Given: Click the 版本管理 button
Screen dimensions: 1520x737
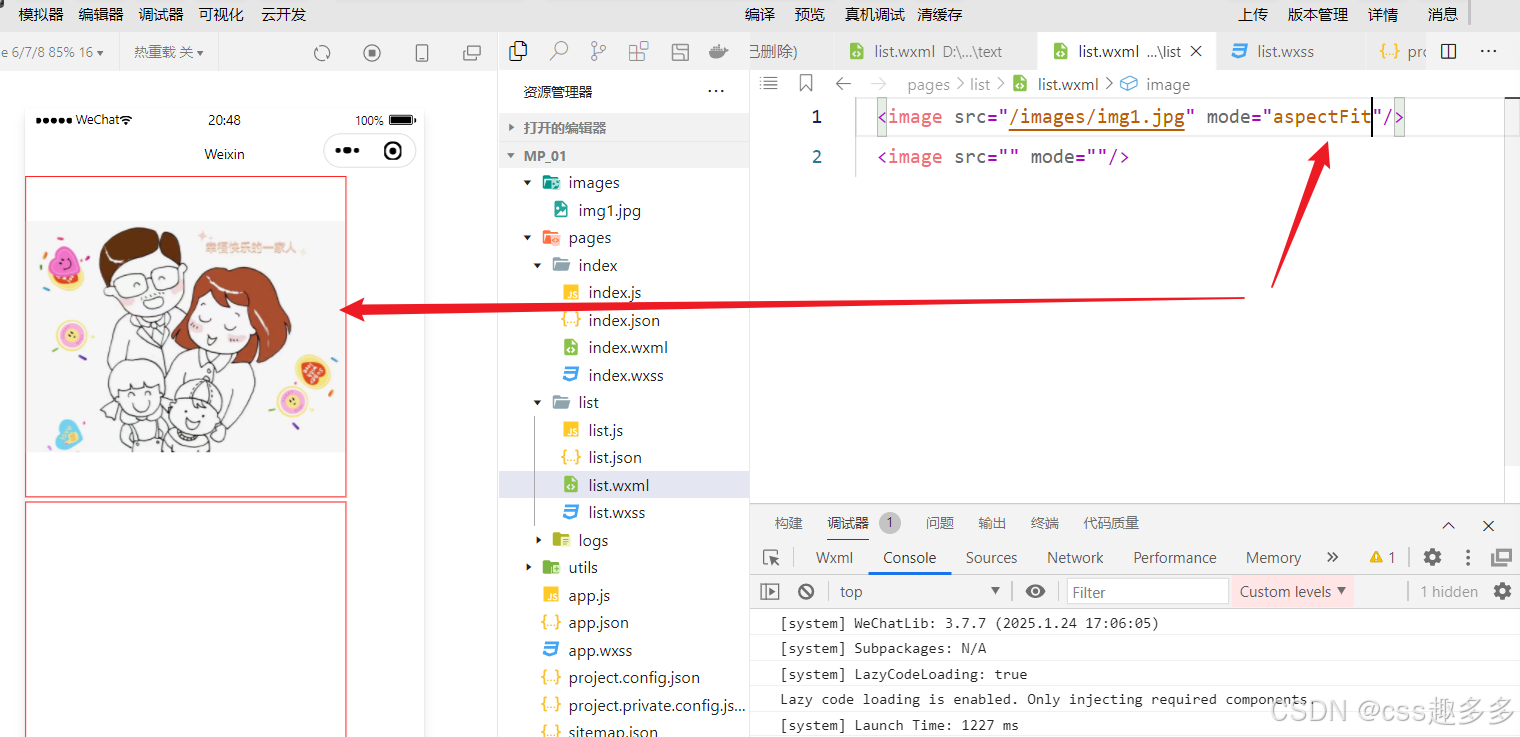Looking at the screenshot, I should click(x=1318, y=14).
